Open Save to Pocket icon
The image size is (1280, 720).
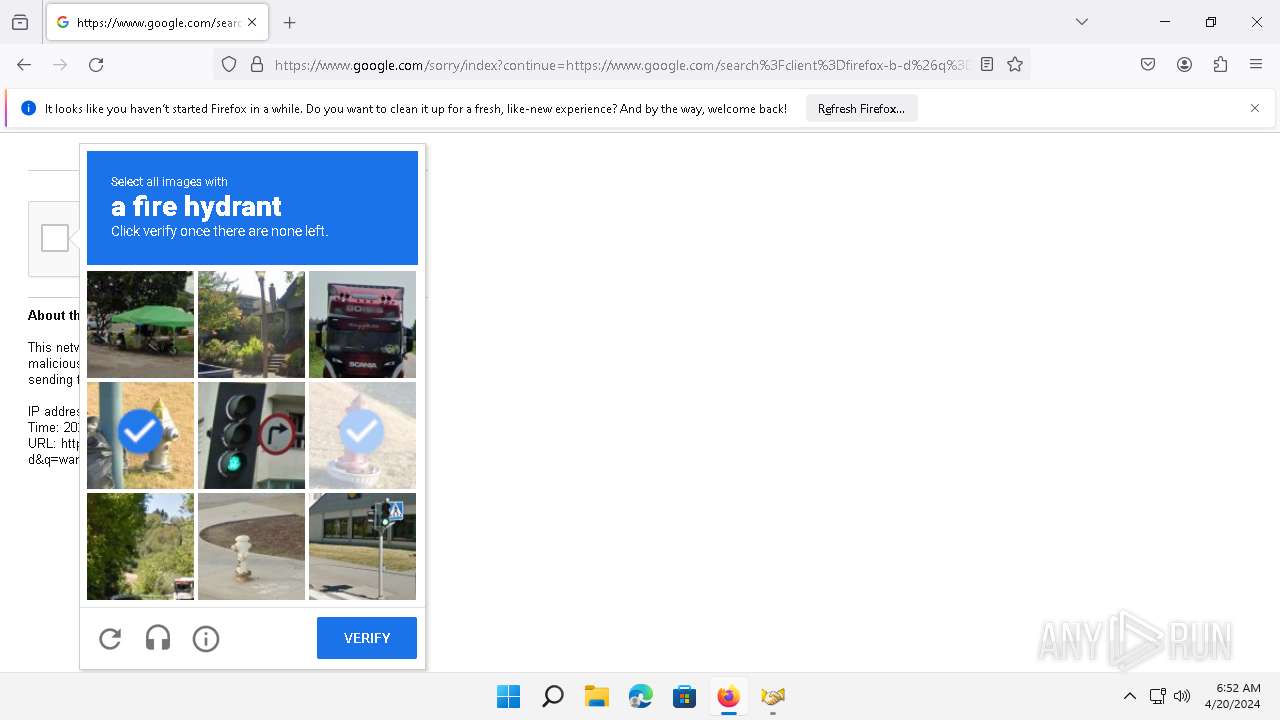1148,64
